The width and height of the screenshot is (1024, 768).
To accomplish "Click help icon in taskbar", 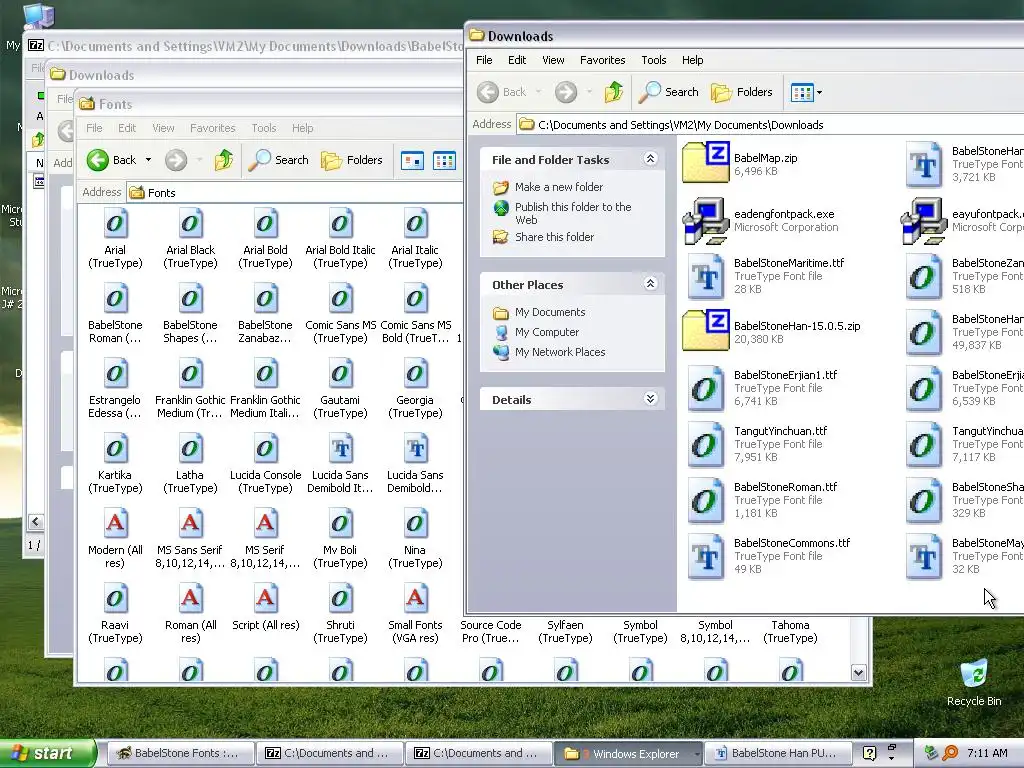I will (869, 754).
